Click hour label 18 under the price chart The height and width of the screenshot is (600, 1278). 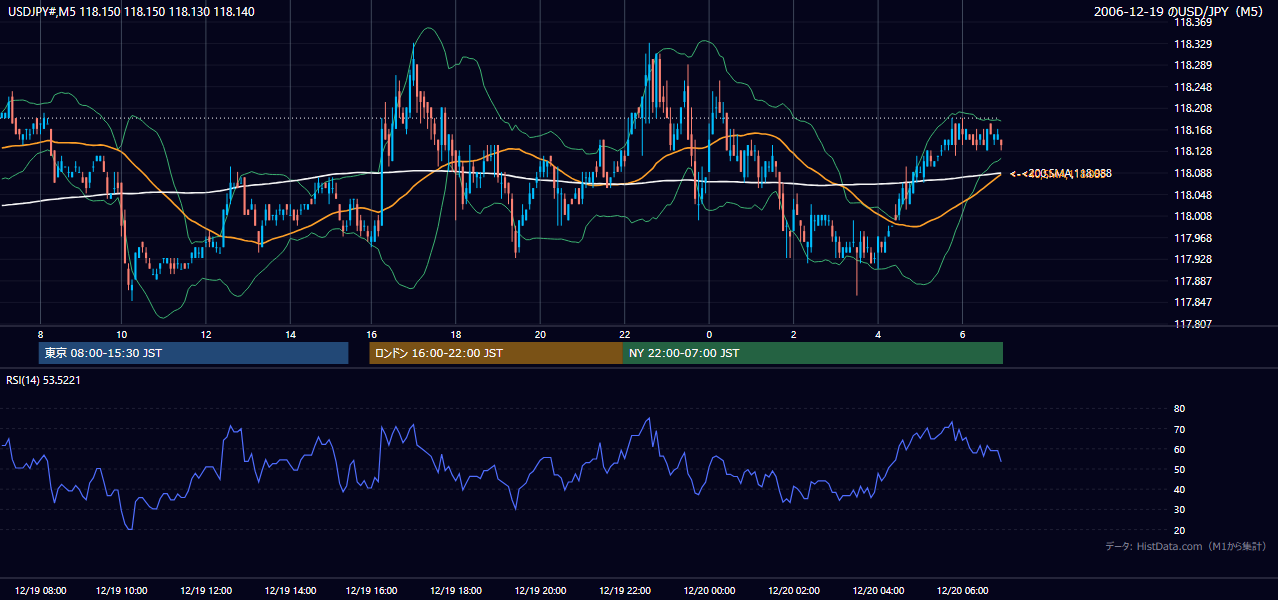coord(456,334)
